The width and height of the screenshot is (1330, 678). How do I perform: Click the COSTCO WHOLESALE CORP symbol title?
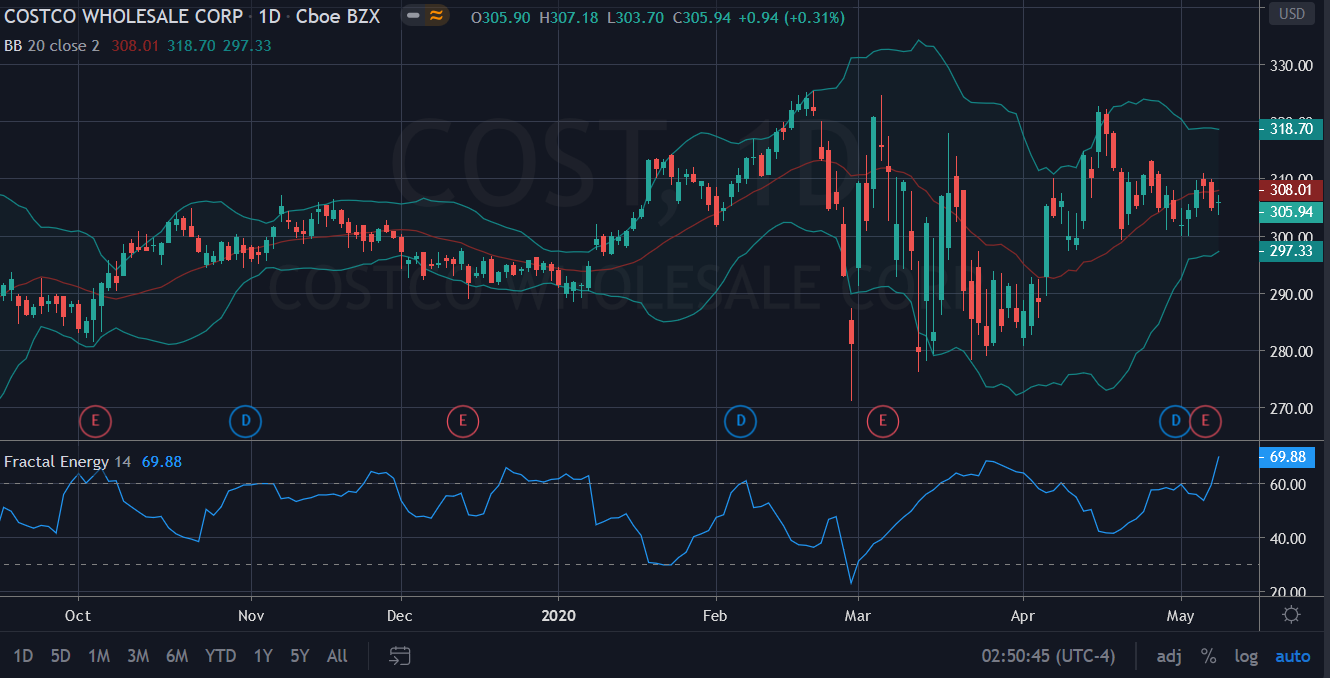(x=123, y=17)
